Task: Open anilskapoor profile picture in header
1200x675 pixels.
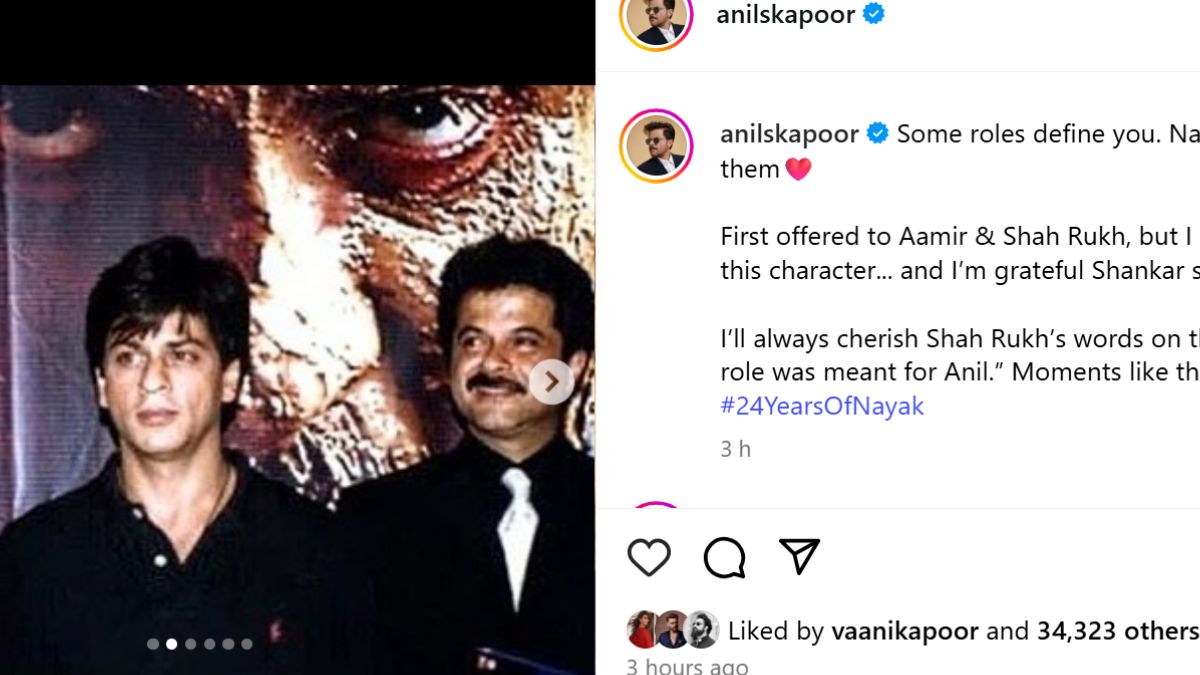Action: coord(656,17)
